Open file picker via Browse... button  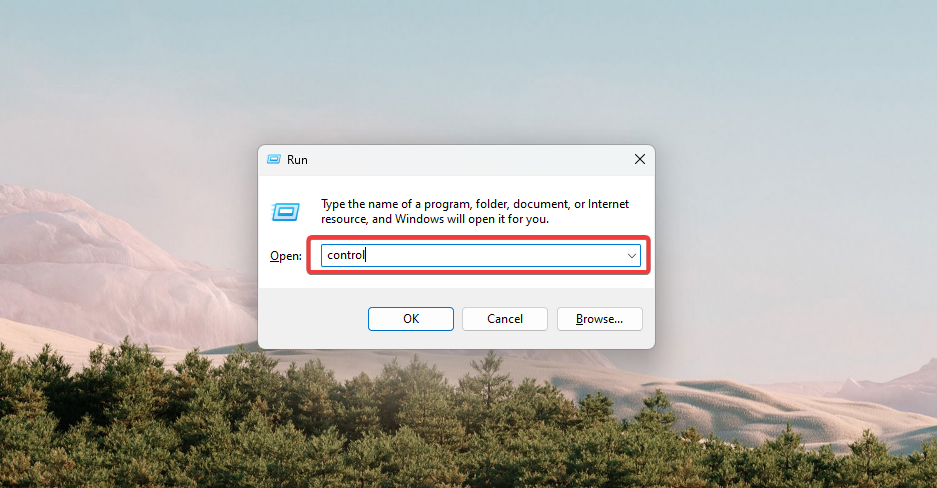(599, 319)
